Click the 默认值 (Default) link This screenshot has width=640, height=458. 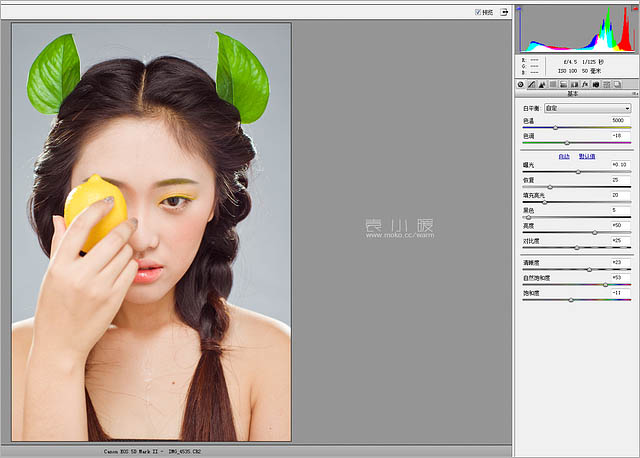click(x=587, y=156)
